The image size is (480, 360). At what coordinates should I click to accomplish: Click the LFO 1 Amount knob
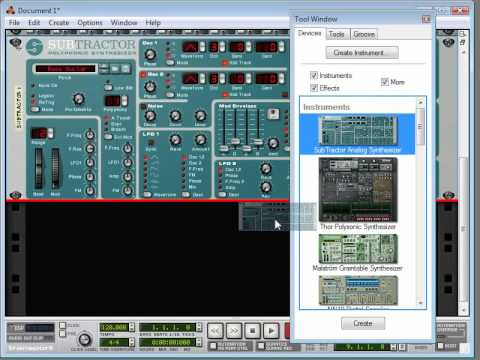tap(200, 140)
